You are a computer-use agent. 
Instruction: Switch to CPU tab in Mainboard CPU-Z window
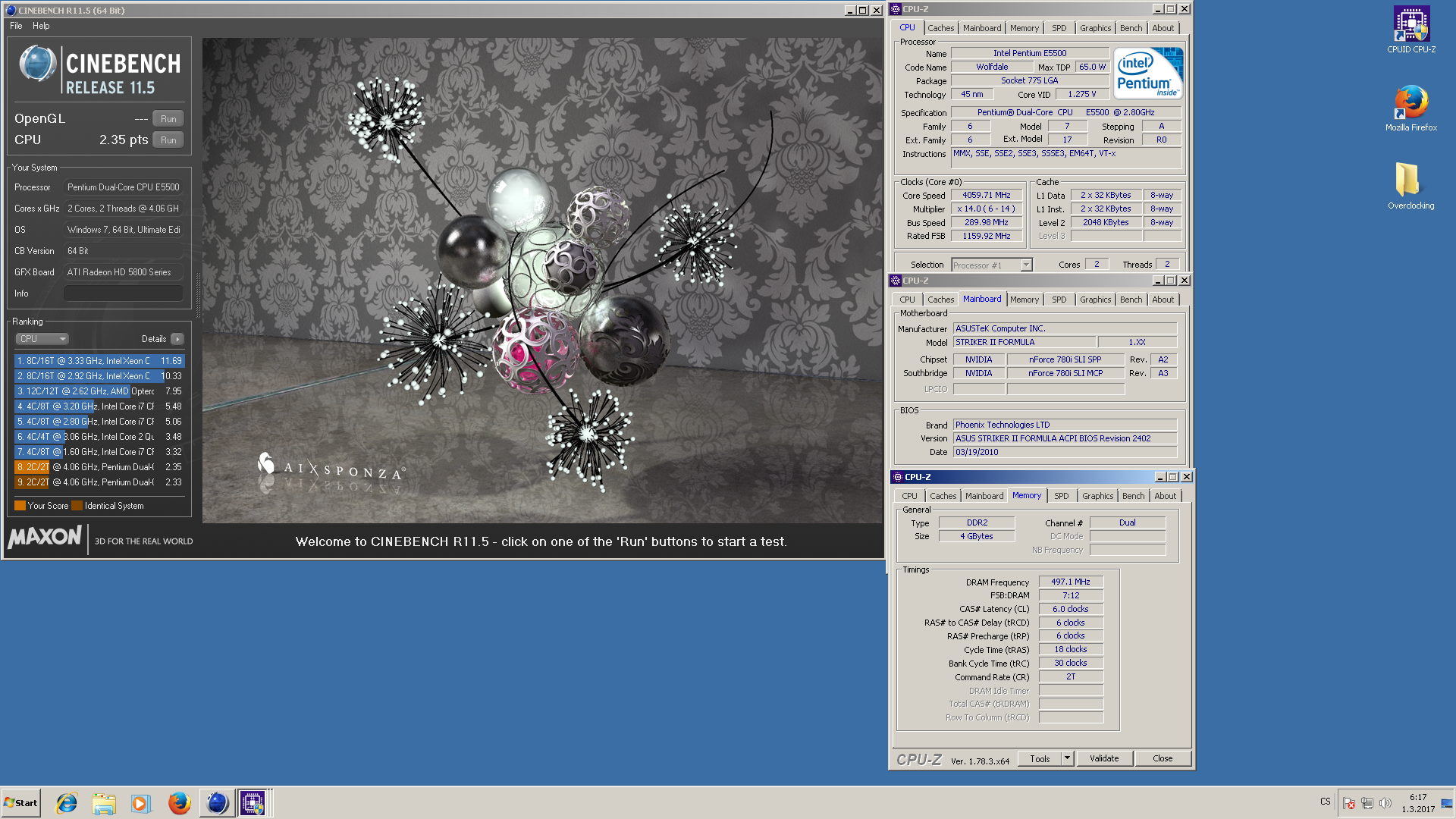click(x=907, y=300)
